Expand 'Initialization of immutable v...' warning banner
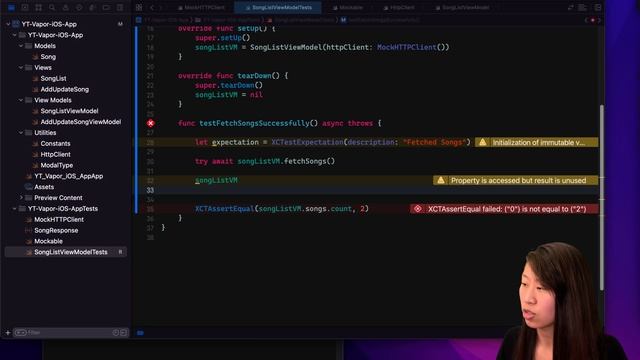This screenshot has height=360, width=640. [537, 142]
